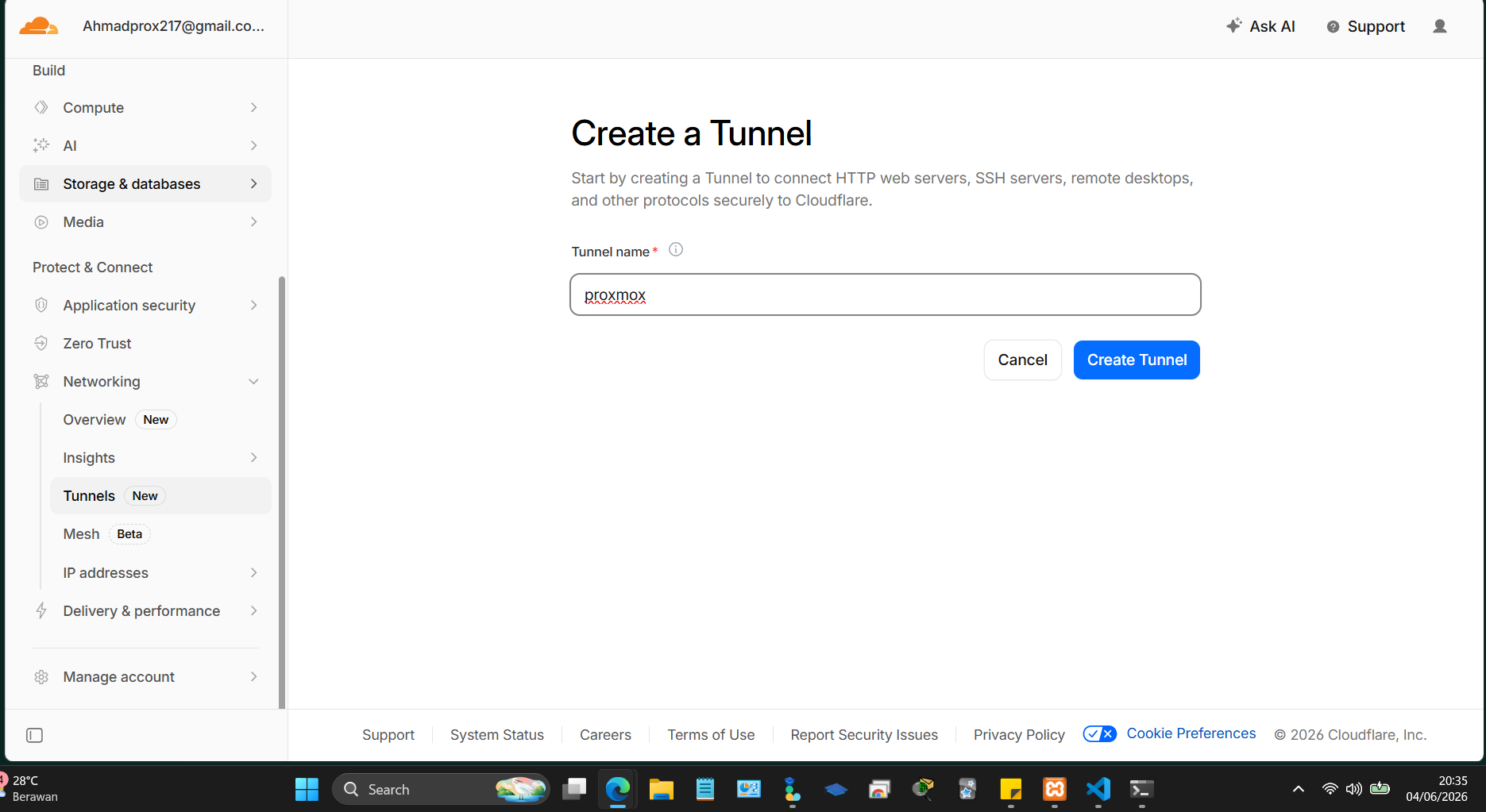1486x812 pixels.
Task: Open the Windows Start menu
Action: 307,789
